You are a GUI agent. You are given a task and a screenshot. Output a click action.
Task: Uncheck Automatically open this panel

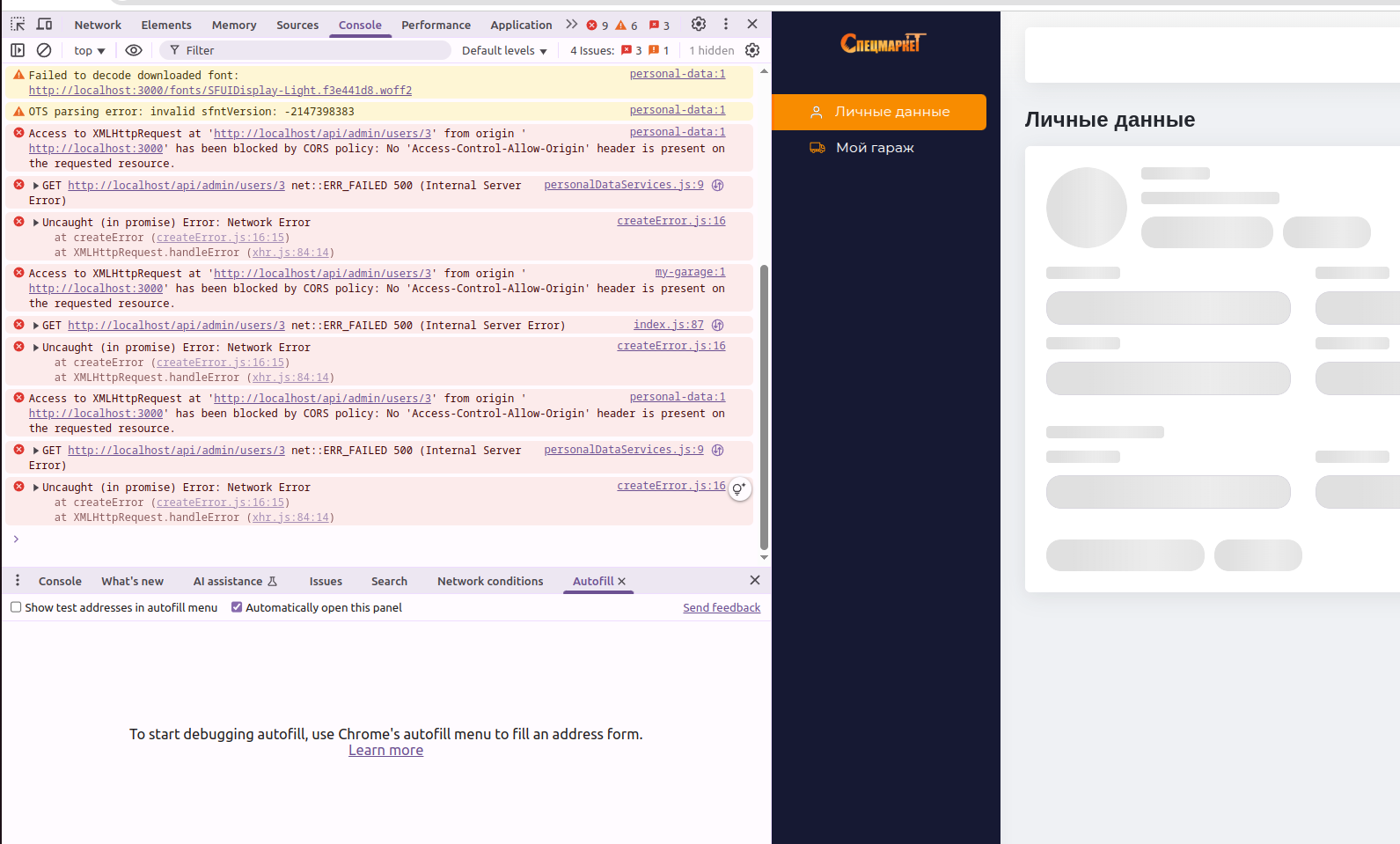point(237,607)
